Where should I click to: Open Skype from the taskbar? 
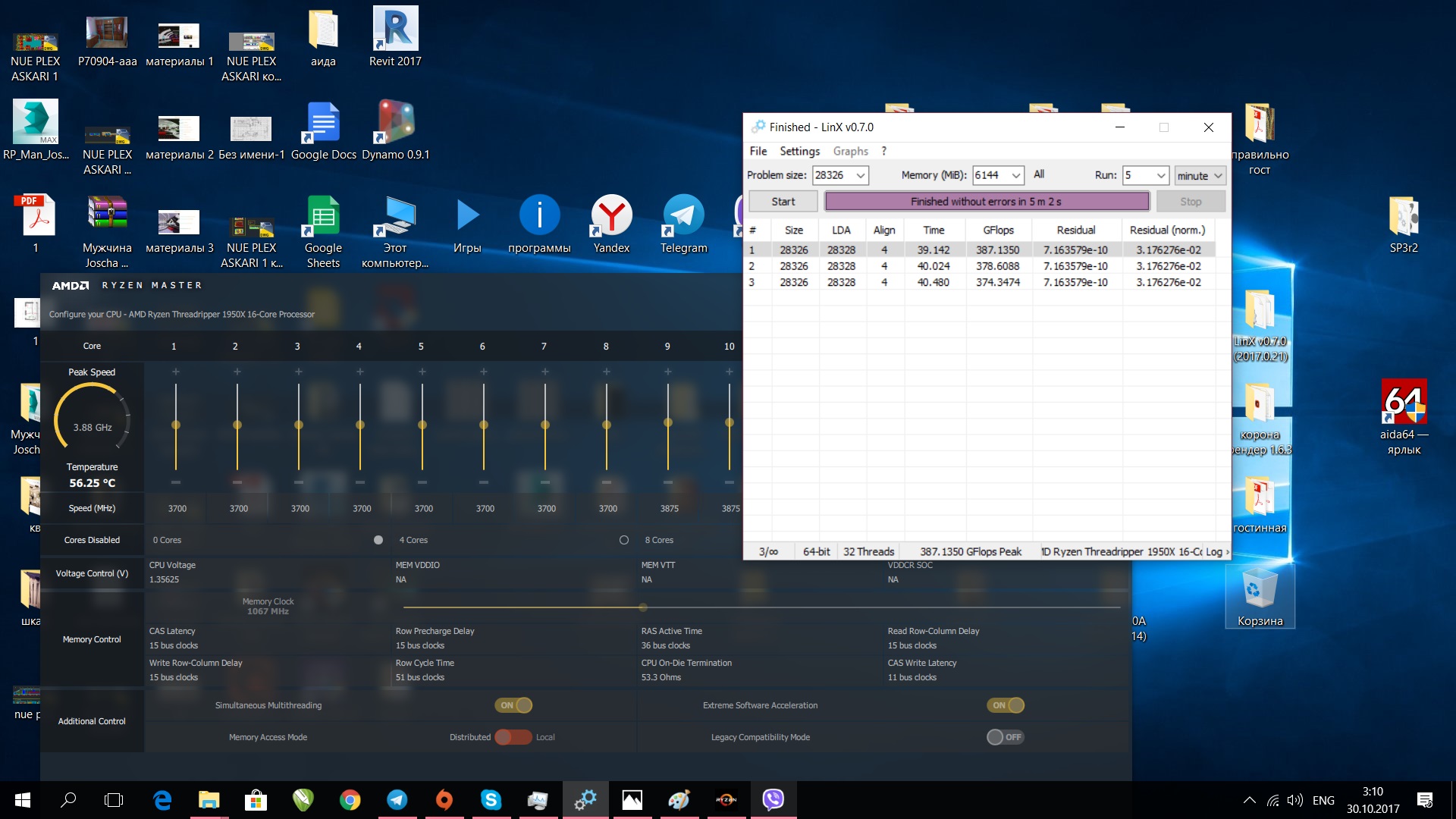pos(491,799)
